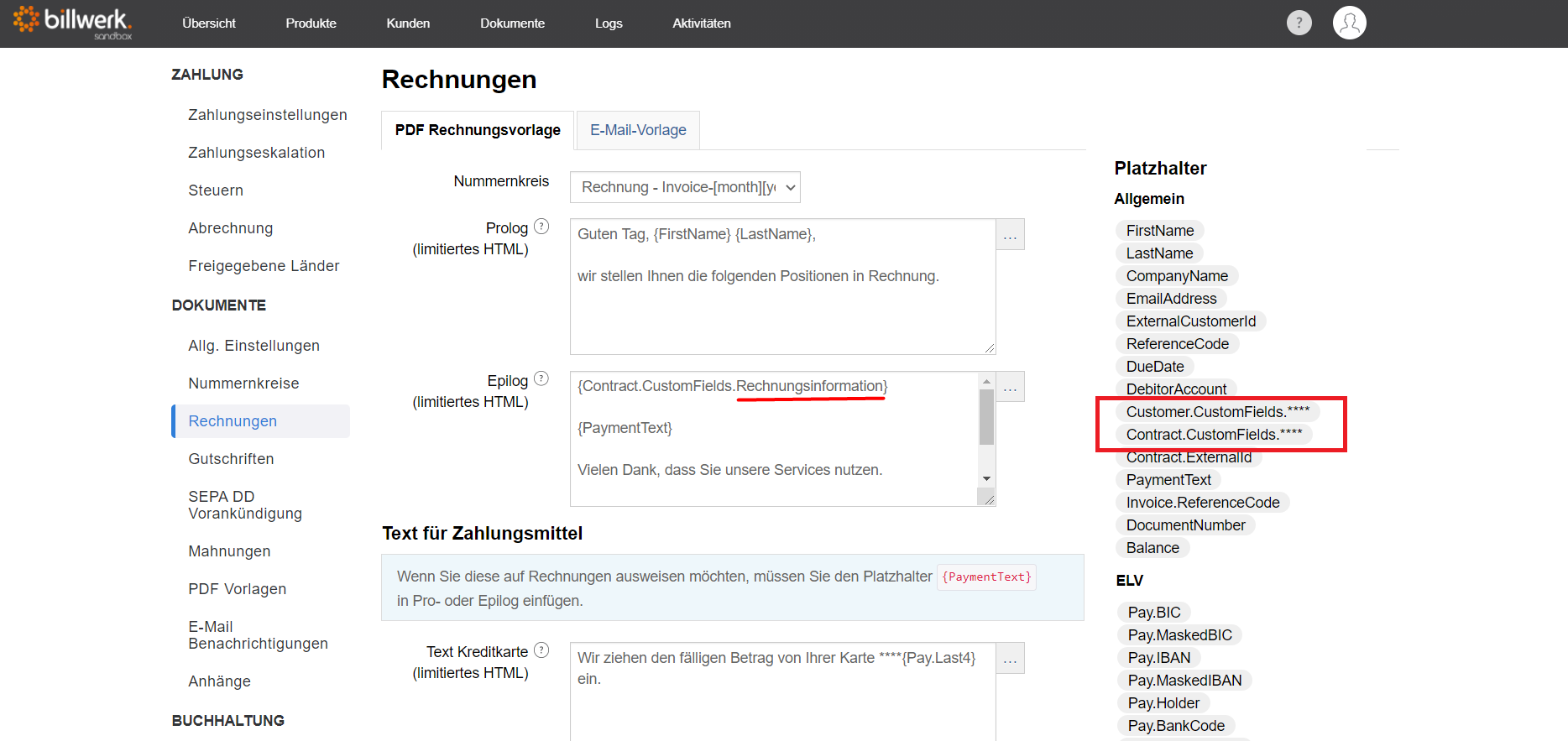1568x741 pixels.
Task: Select Rechnungen in the sidebar
Action: (261, 421)
